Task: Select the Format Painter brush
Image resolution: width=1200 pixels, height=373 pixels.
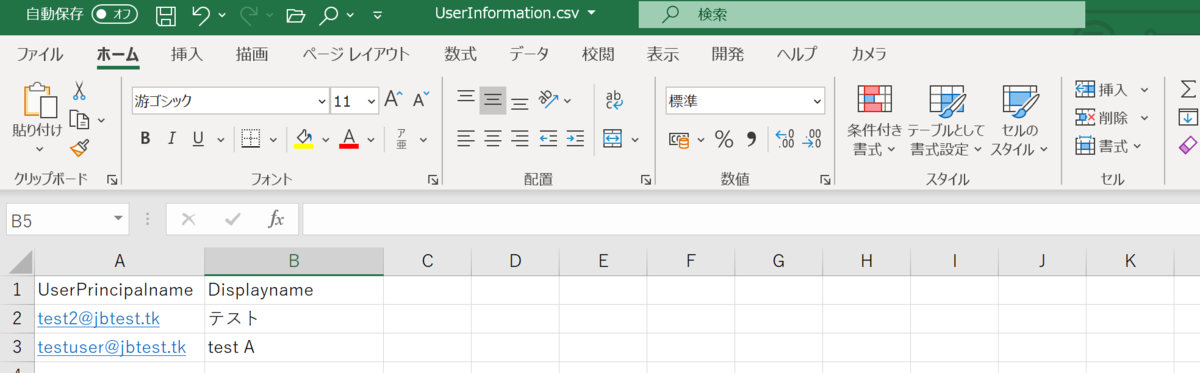Action: [x=80, y=148]
